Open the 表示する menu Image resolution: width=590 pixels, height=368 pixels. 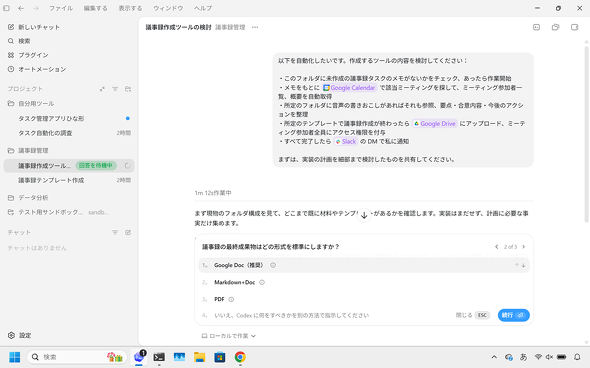tap(130, 8)
